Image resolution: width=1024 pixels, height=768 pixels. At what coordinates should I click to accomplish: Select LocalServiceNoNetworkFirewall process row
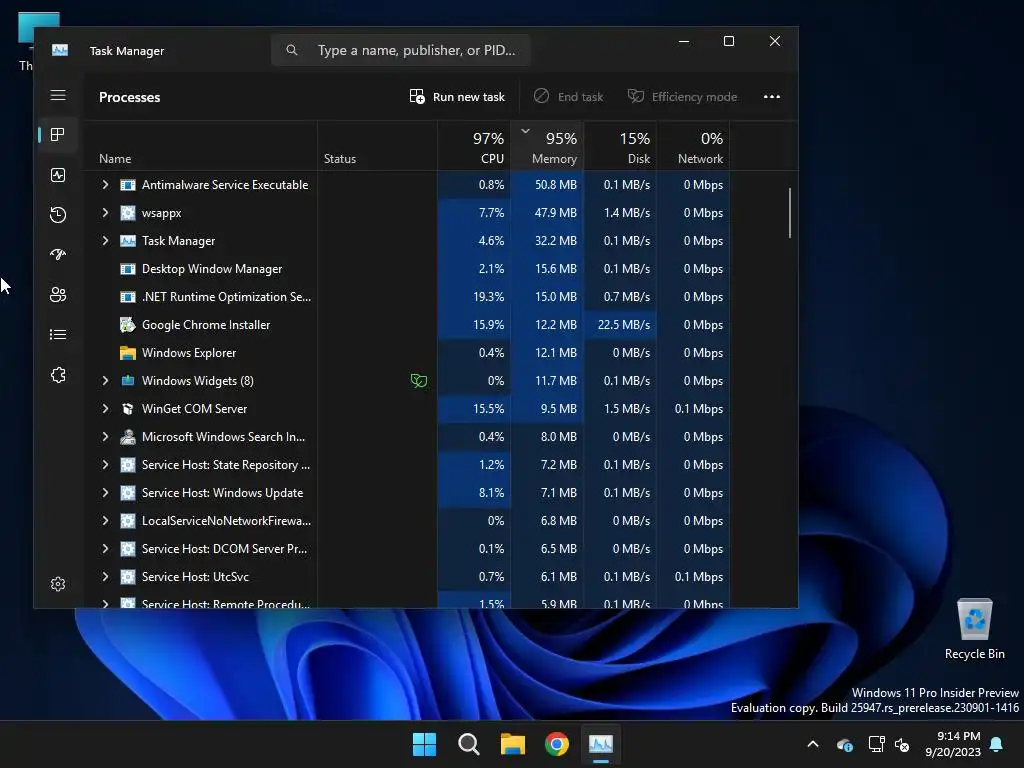[x=408, y=521]
